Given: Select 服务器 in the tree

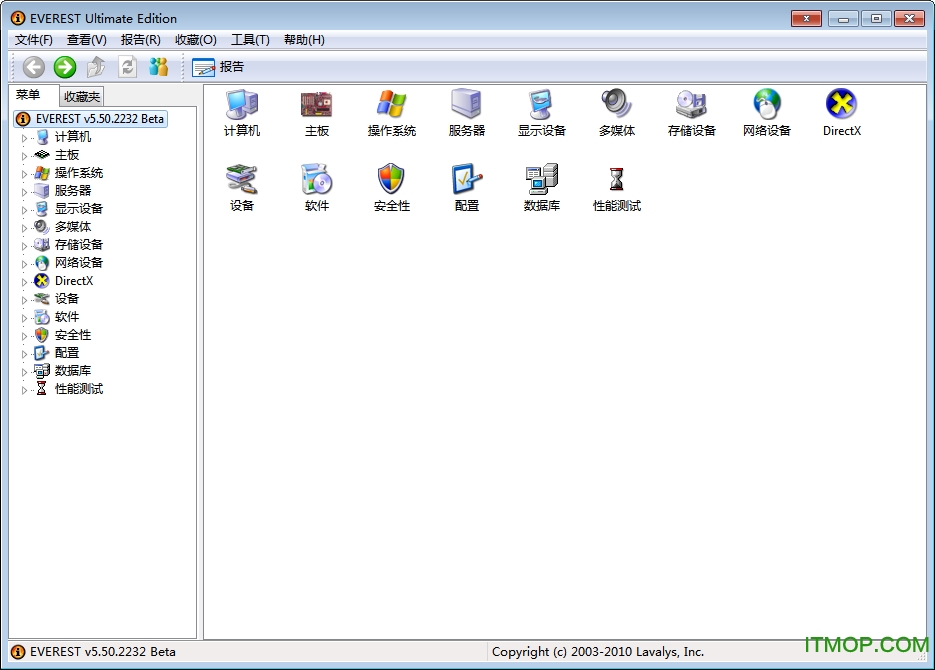Looking at the screenshot, I should click(73, 191).
